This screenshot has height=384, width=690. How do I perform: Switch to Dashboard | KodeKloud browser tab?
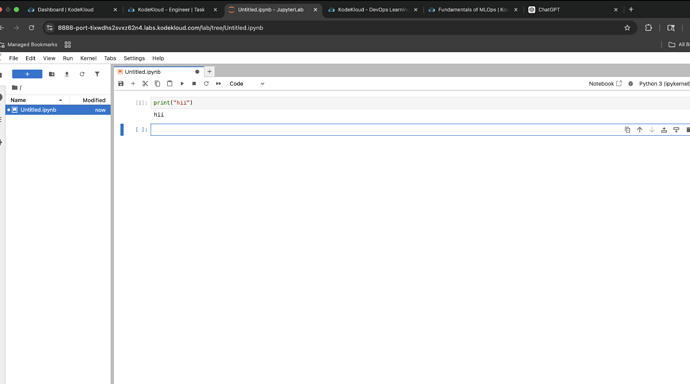click(x=72, y=10)
